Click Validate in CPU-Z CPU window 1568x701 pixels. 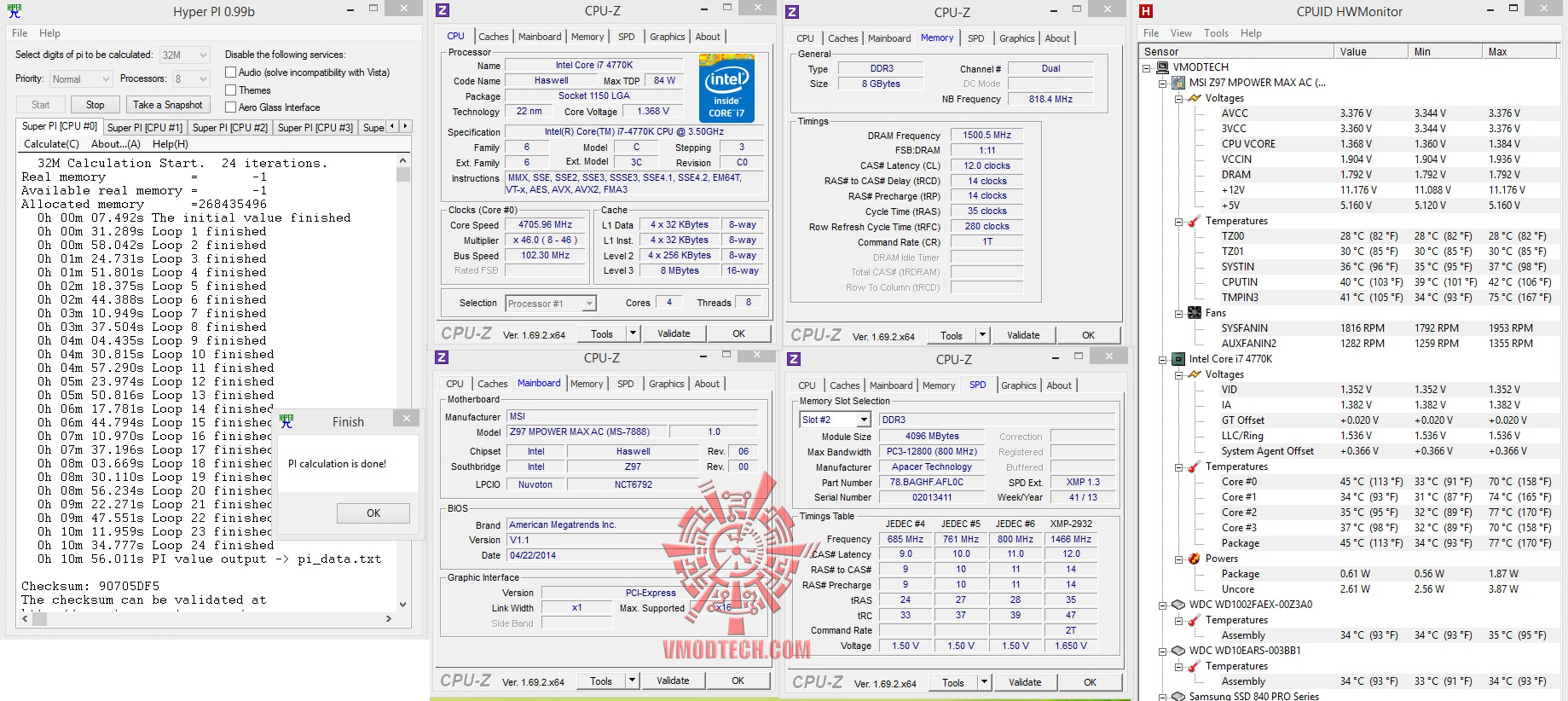pyautogui.click(x=674, y=333)
